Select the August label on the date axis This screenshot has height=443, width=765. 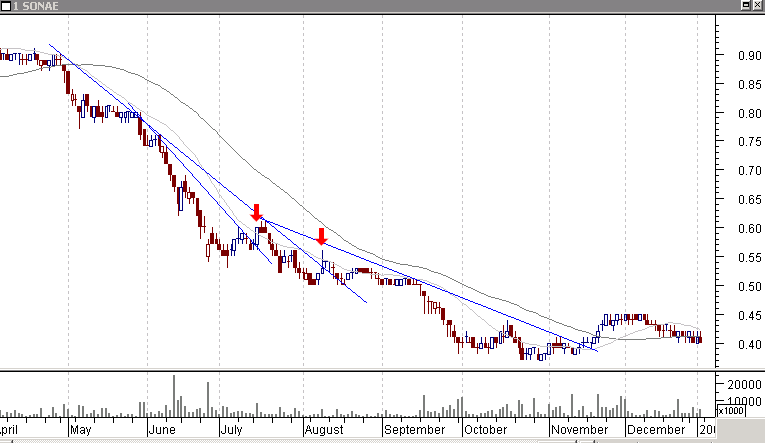[x=324, y=430]
